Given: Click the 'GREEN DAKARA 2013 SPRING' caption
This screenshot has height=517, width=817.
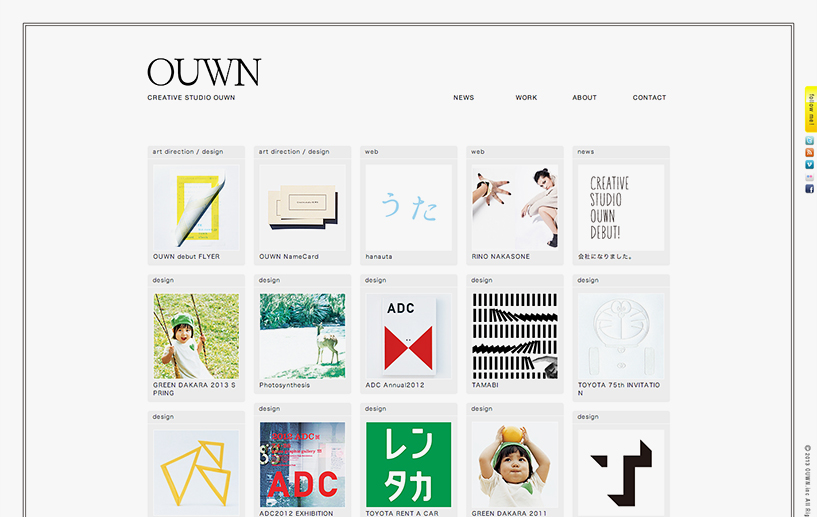Looking at the screenshot, I should 194,389.
